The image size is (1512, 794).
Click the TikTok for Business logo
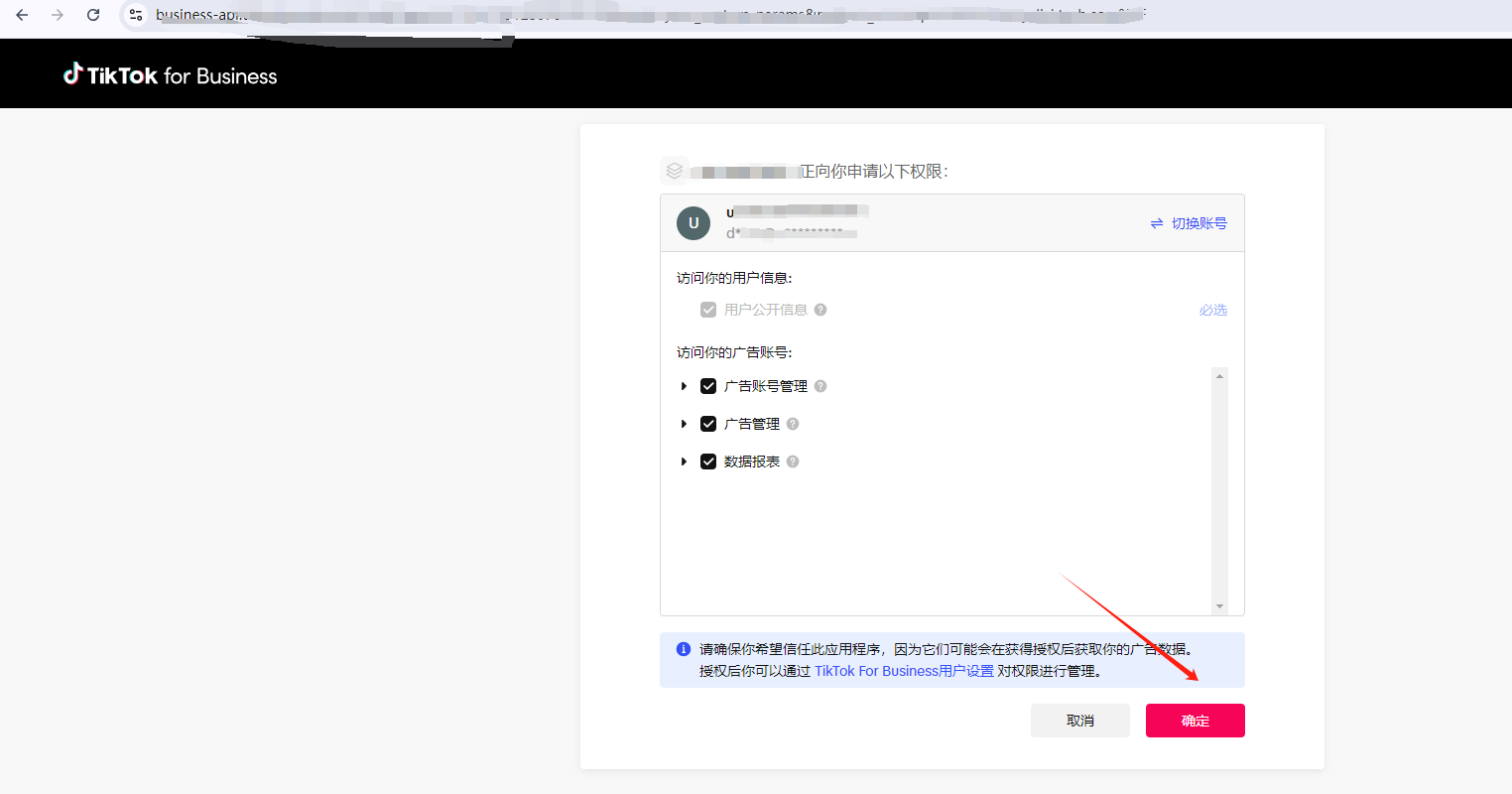[x=171, y=75]
